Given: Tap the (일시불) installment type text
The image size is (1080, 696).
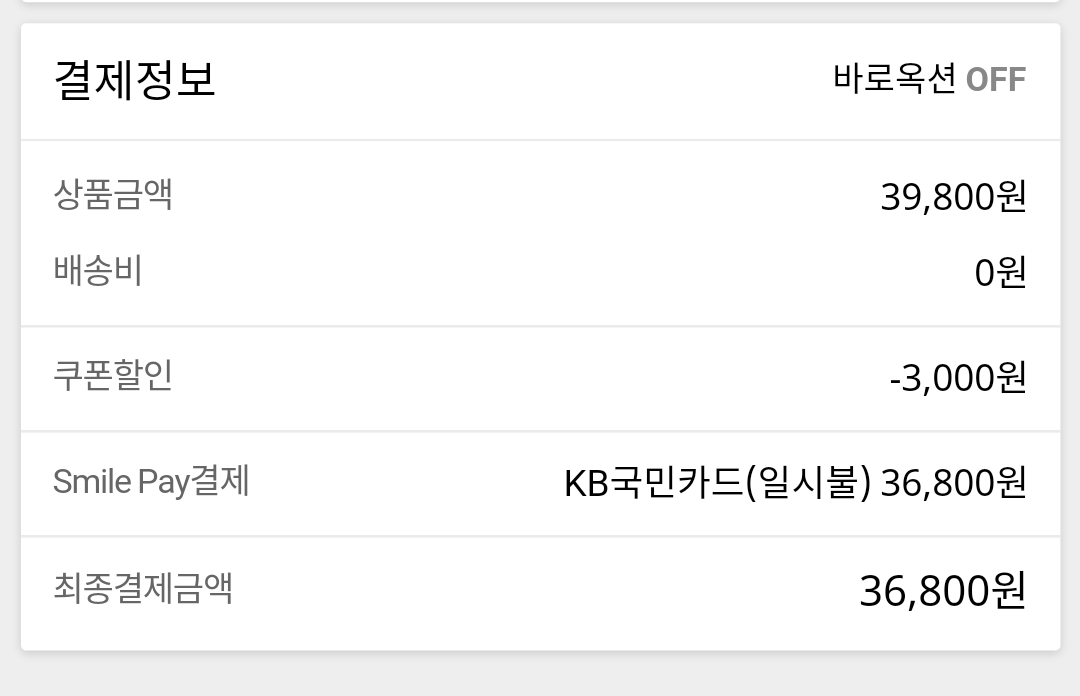Looking at the screenshot, I should (808, 483).
